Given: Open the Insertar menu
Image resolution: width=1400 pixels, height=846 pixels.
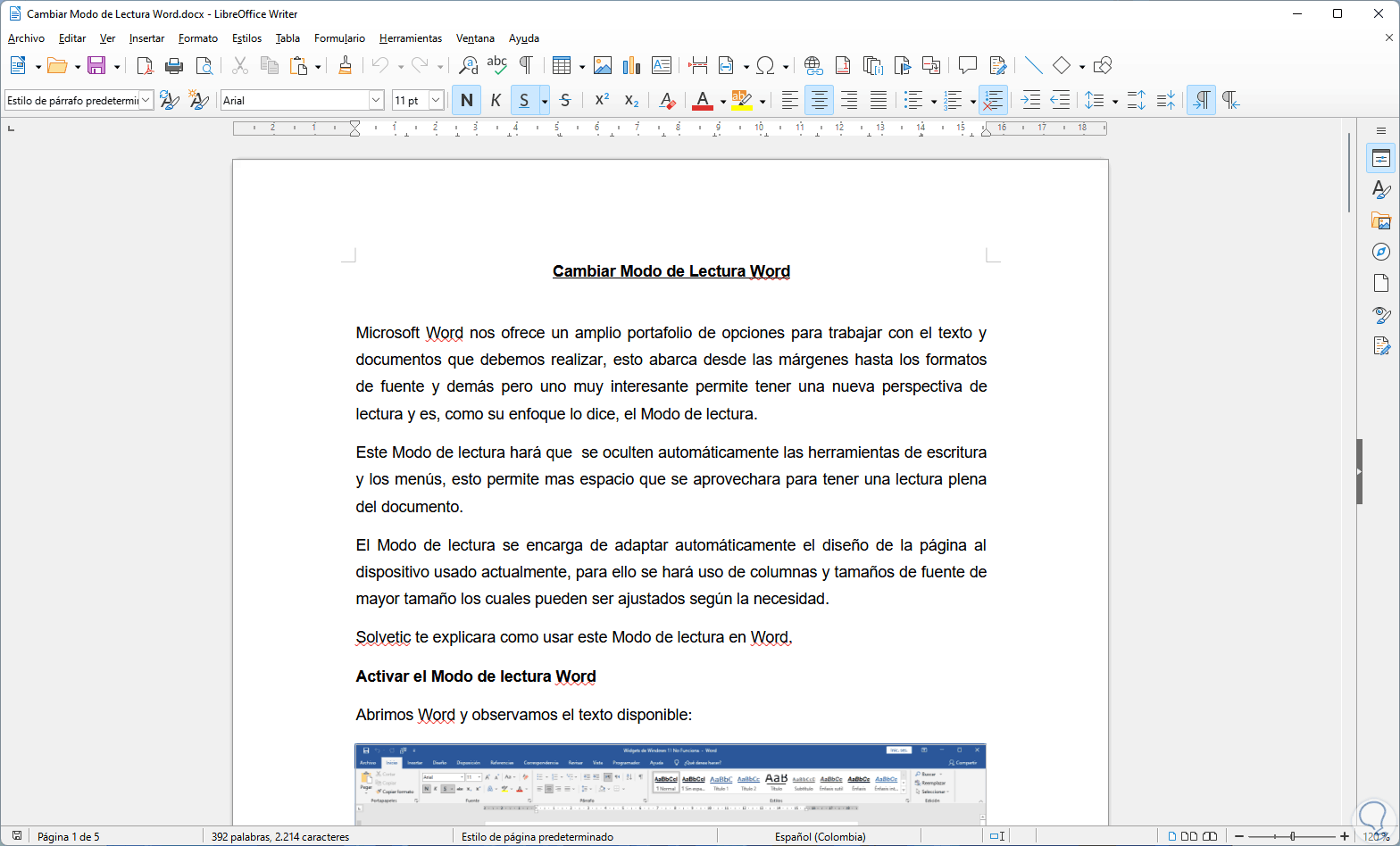Looking at the screenshot, I should [x=146, y=38].
